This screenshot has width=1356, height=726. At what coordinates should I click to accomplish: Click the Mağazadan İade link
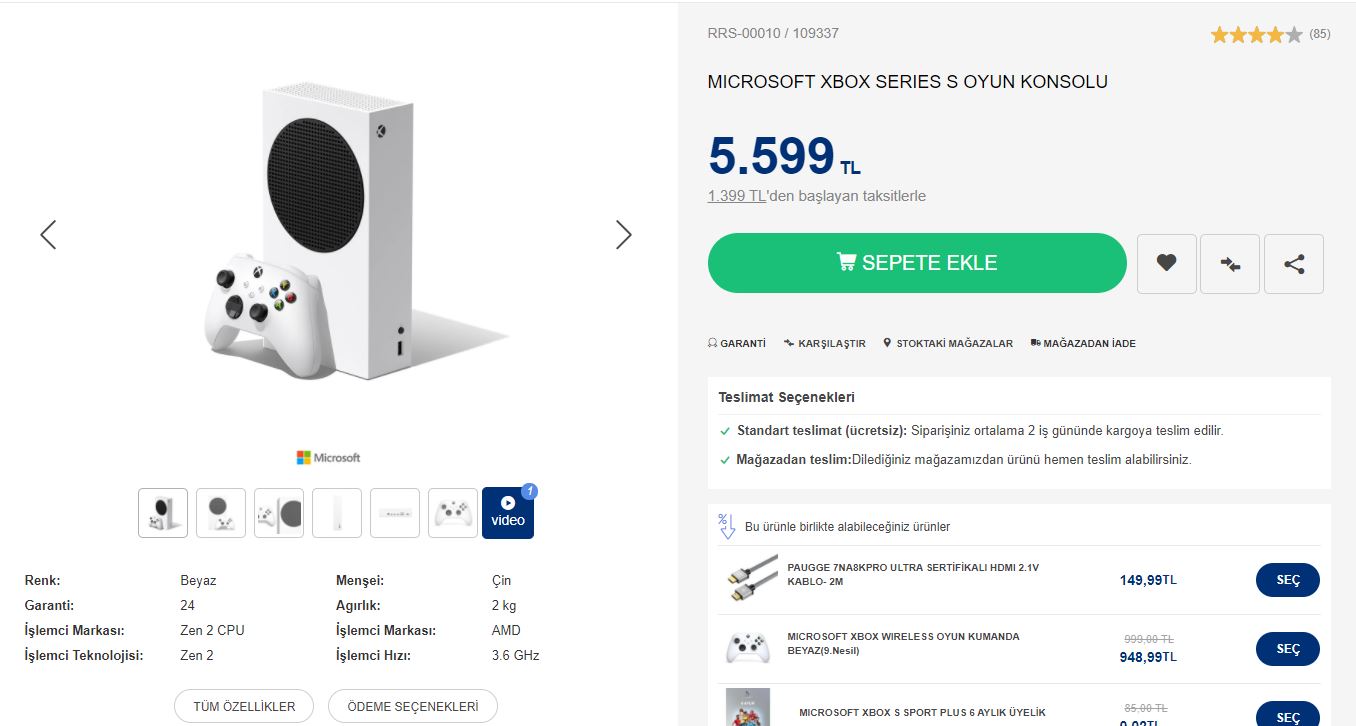tap(1083, 343)
